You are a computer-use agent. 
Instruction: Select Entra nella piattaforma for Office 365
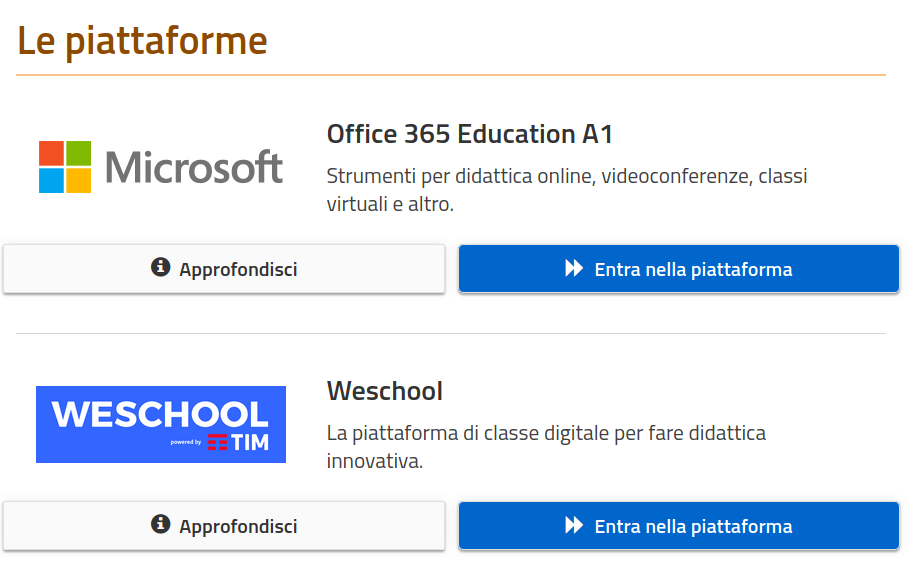[679, 269]
